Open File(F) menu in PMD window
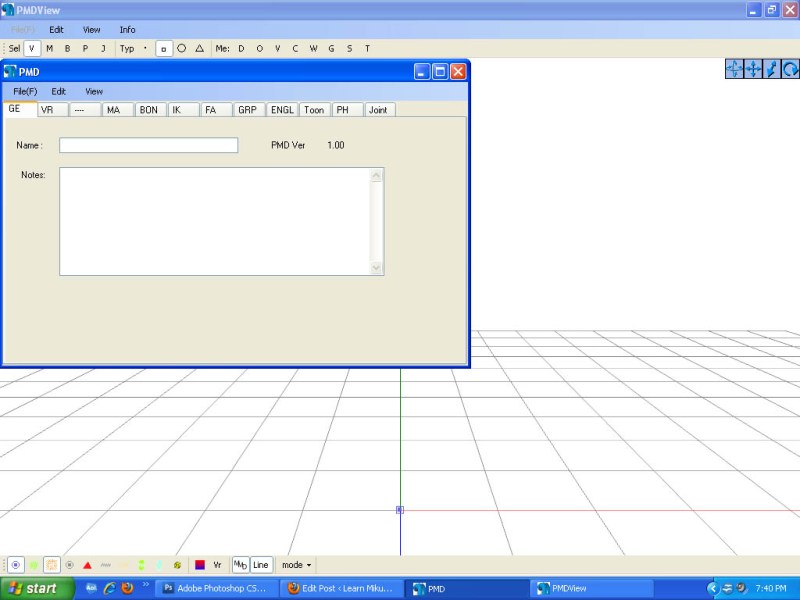Screen dimensions: 800x600 point(26,91)
